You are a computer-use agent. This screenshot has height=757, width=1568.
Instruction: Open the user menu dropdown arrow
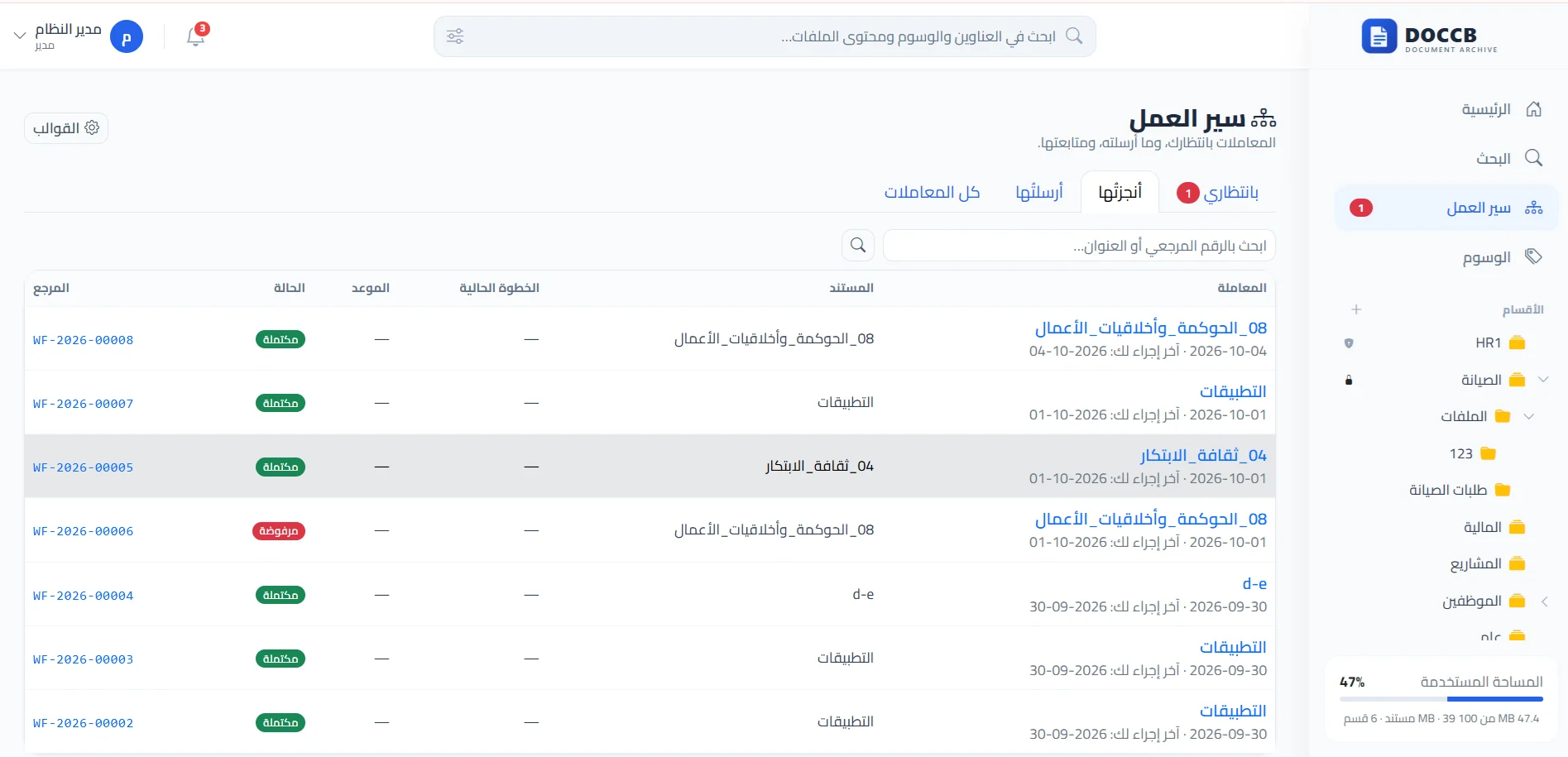(x=20, y=36)
